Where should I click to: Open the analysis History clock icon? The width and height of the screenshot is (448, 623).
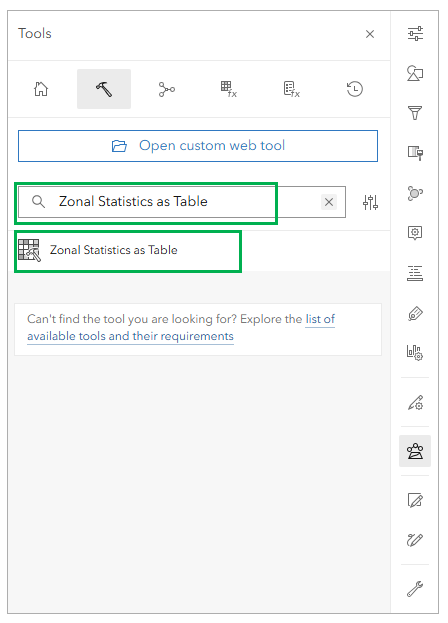click(354, 89)
